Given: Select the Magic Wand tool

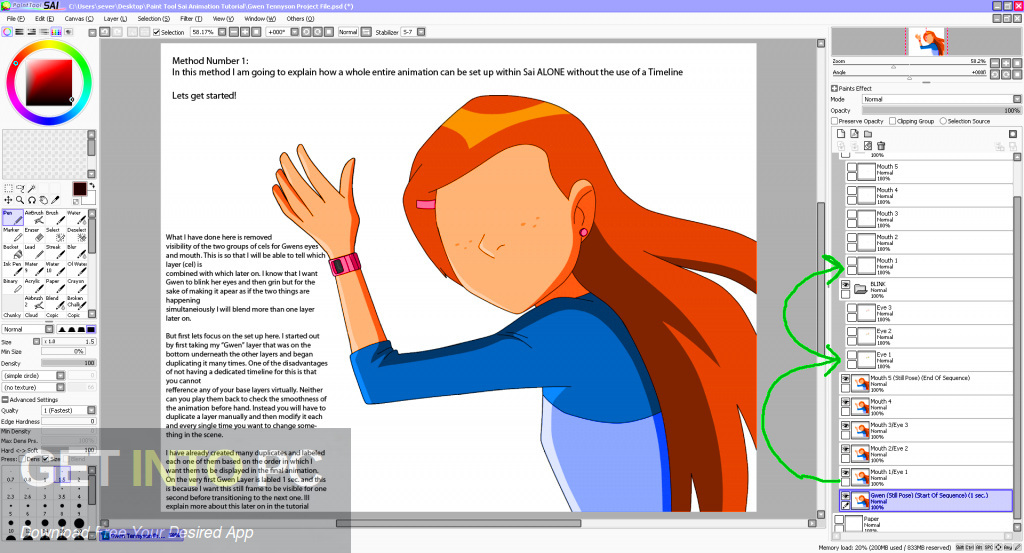Looking at the screenshot, I should click(x=31, y=189).
